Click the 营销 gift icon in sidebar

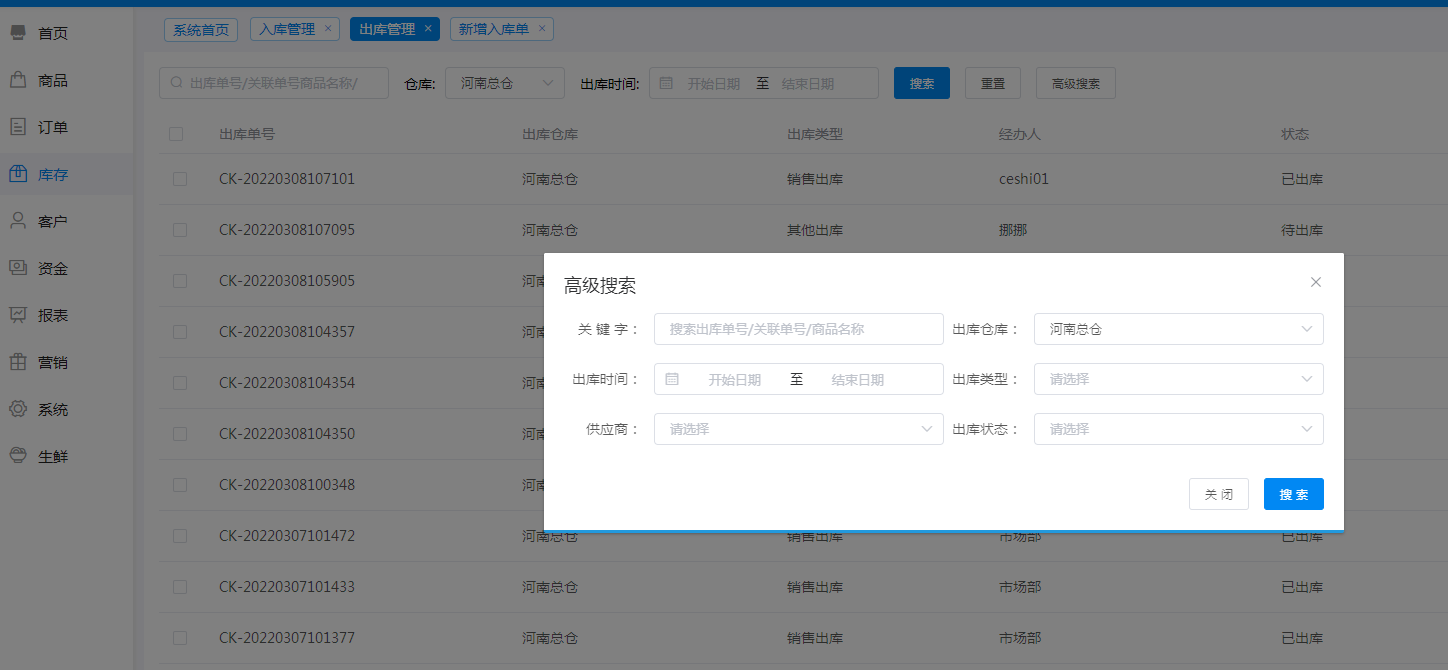click(18, 362)
